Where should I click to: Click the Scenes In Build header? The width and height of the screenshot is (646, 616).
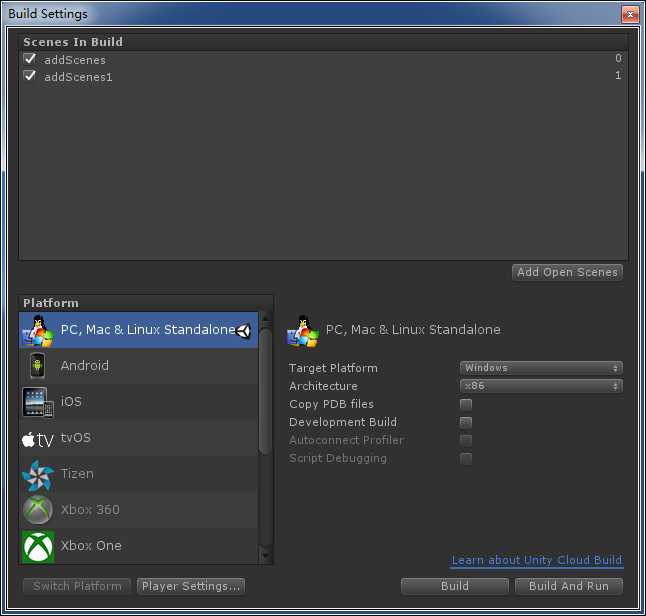73,42
